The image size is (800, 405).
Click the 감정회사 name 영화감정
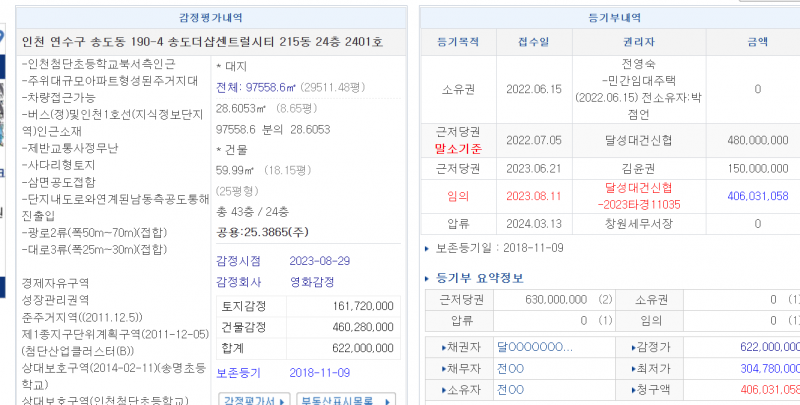coord(310,281)
